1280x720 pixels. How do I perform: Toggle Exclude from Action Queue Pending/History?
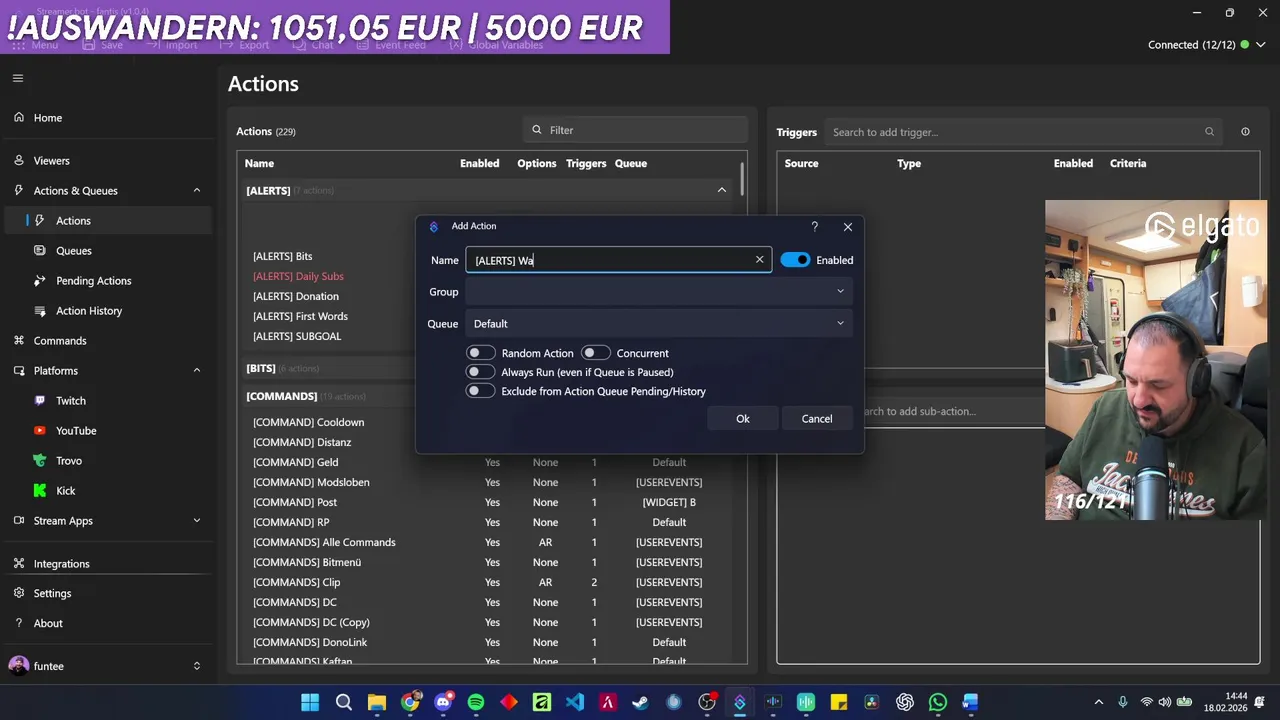[x=481, y=391]
